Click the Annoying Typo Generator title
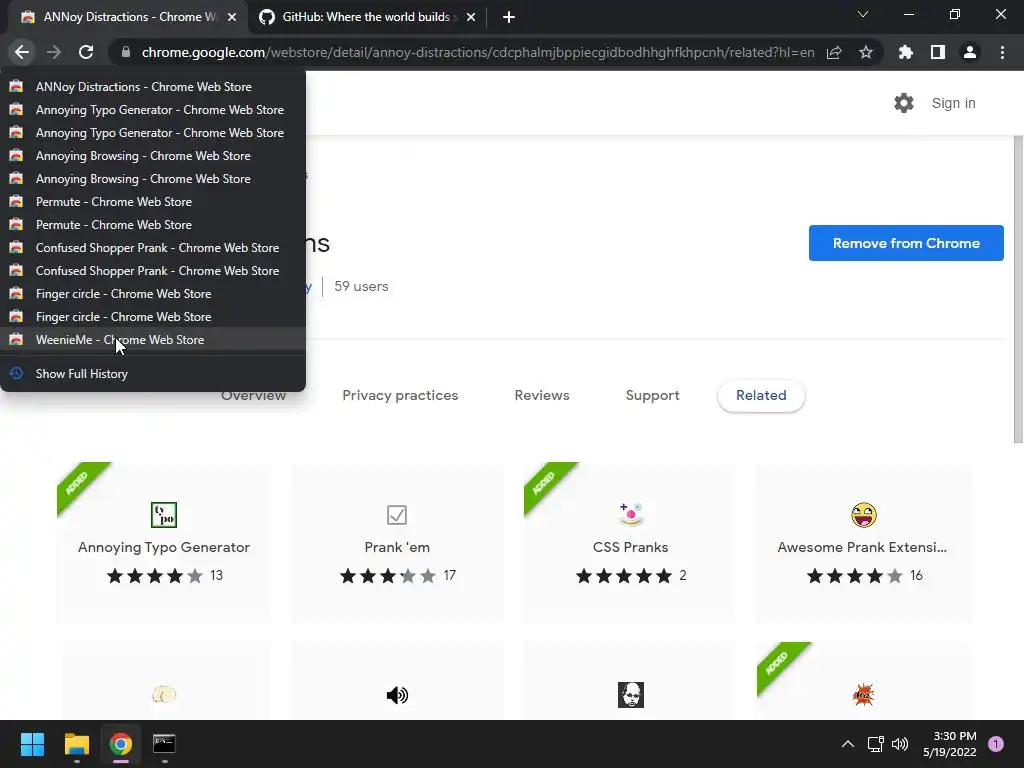The height and width of the screenshot is (768, 1024). tap(164, 547)
